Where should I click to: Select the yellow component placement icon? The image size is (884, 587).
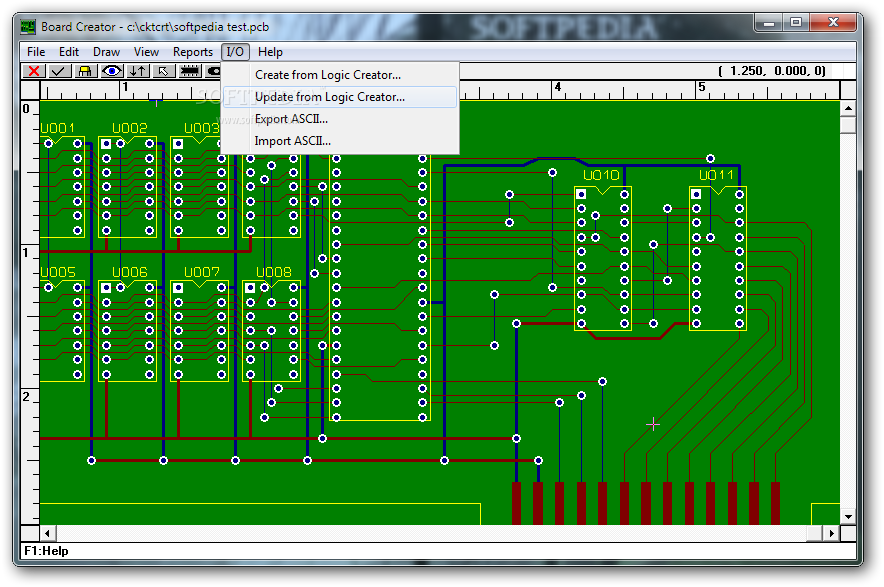[x=85, y=71]
